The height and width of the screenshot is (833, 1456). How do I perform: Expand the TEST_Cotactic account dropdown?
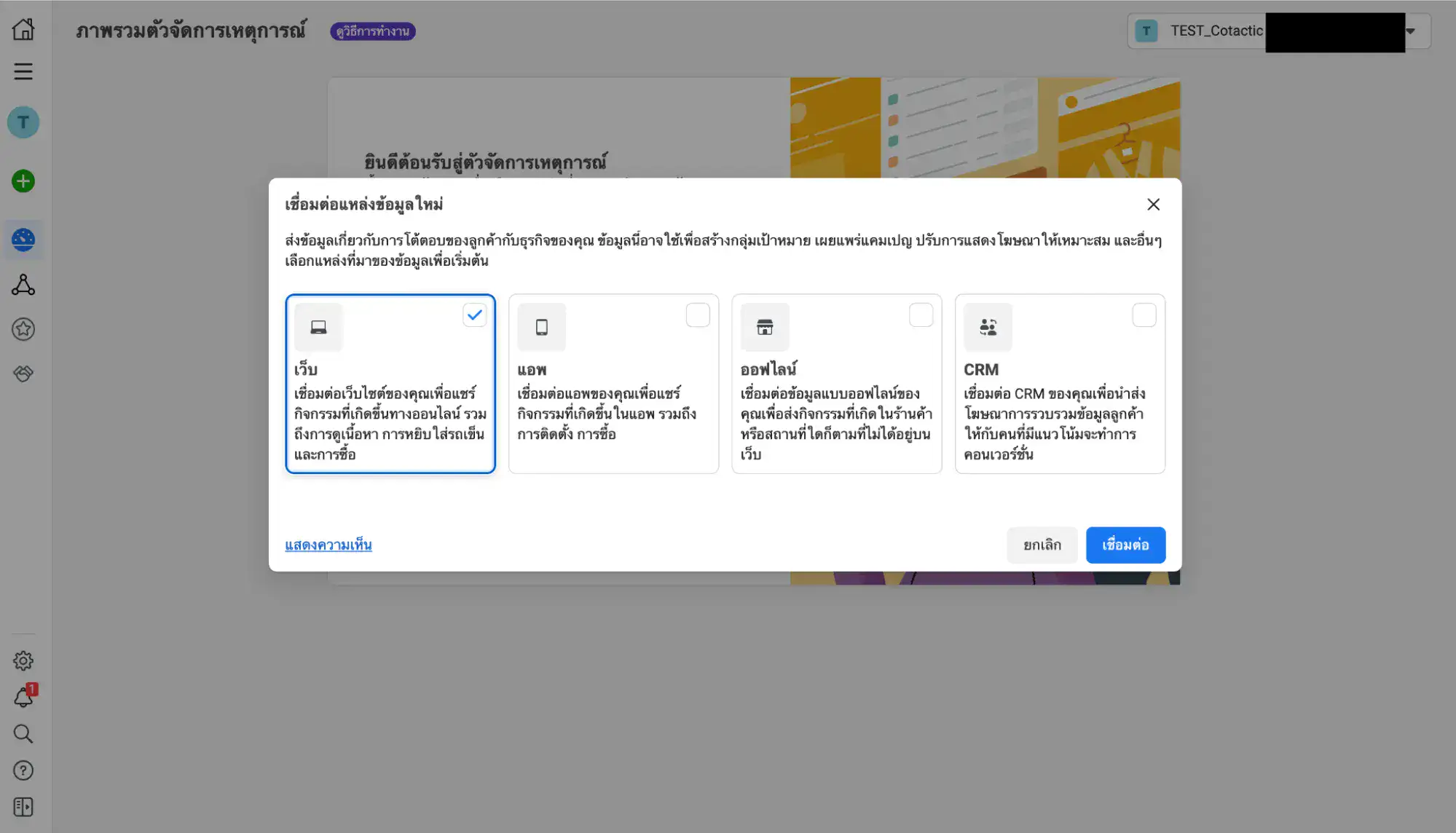coord(1410,31)
